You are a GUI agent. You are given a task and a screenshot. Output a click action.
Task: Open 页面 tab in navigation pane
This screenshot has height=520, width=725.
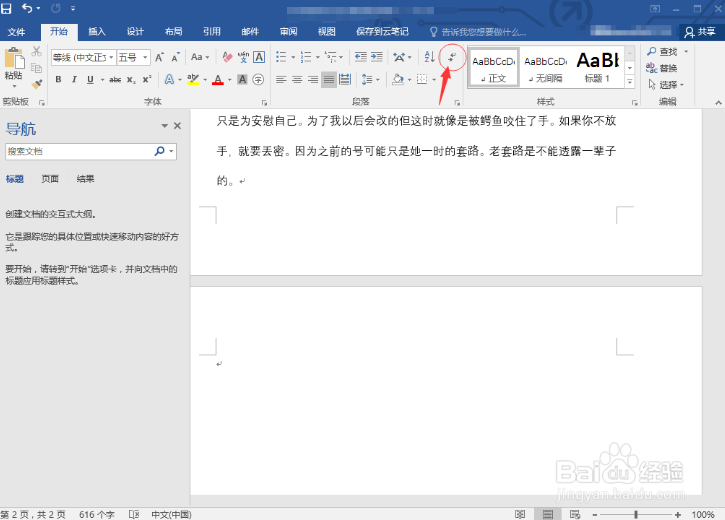click(x=50, y=179)
